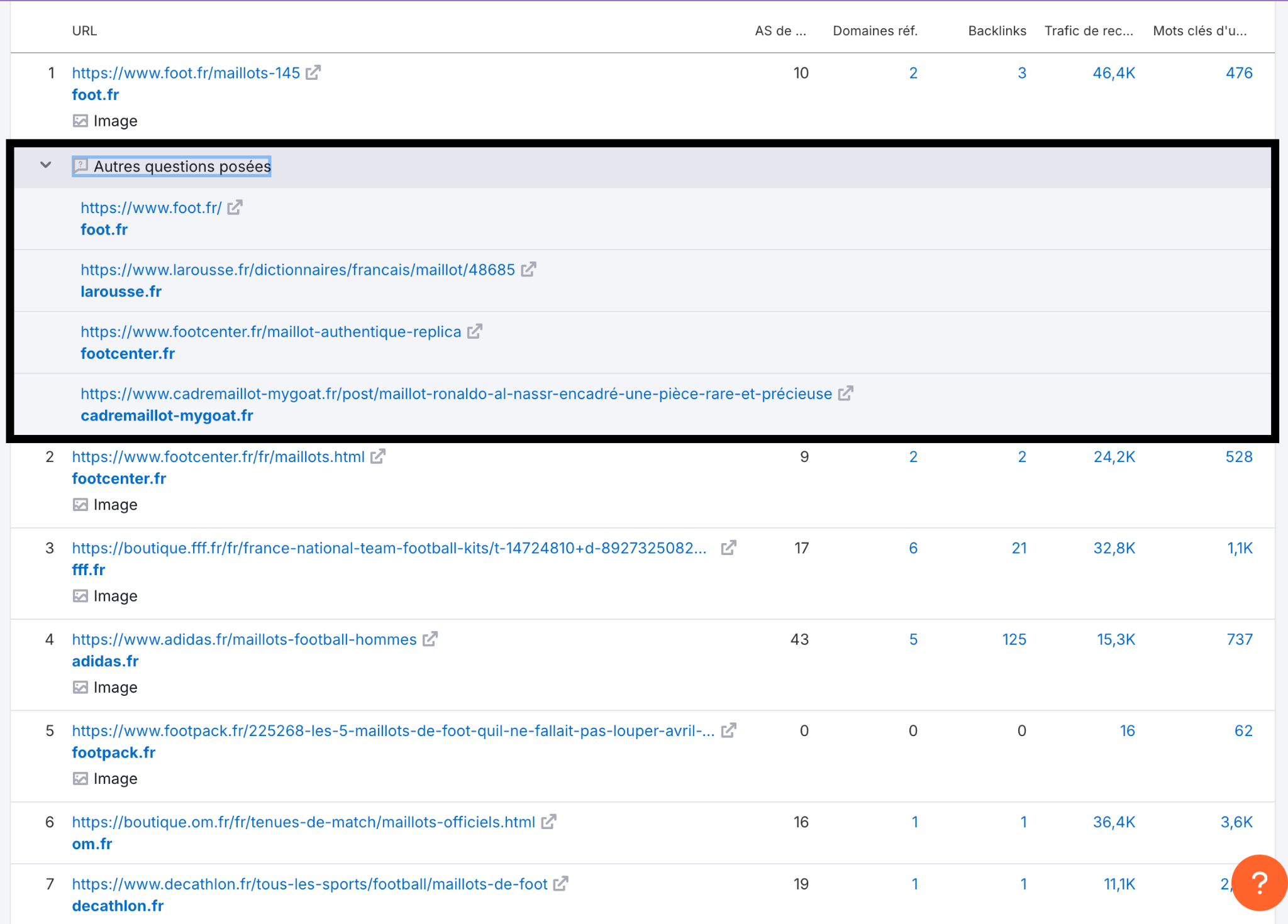Click traffic value 15,3K for adidas.fr
Image resolution: width=1288 pixels, height=924 pixels.
pyautogui.click(x=1116, y=639)
